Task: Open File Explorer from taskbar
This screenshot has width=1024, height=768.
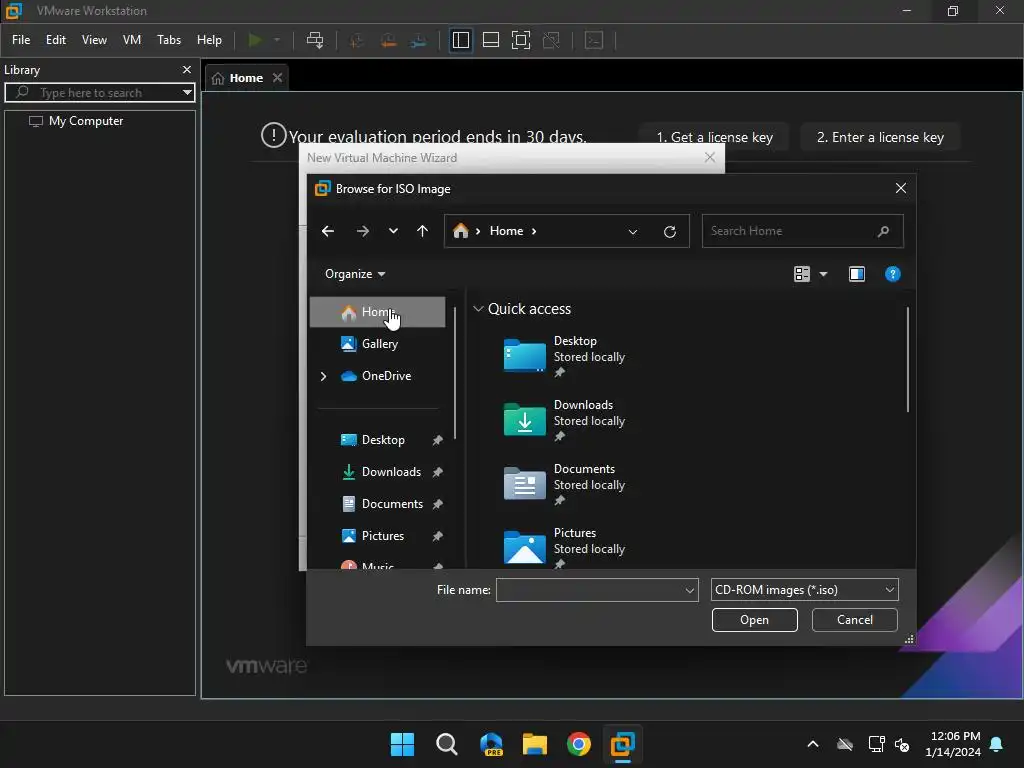Action: 535,744
